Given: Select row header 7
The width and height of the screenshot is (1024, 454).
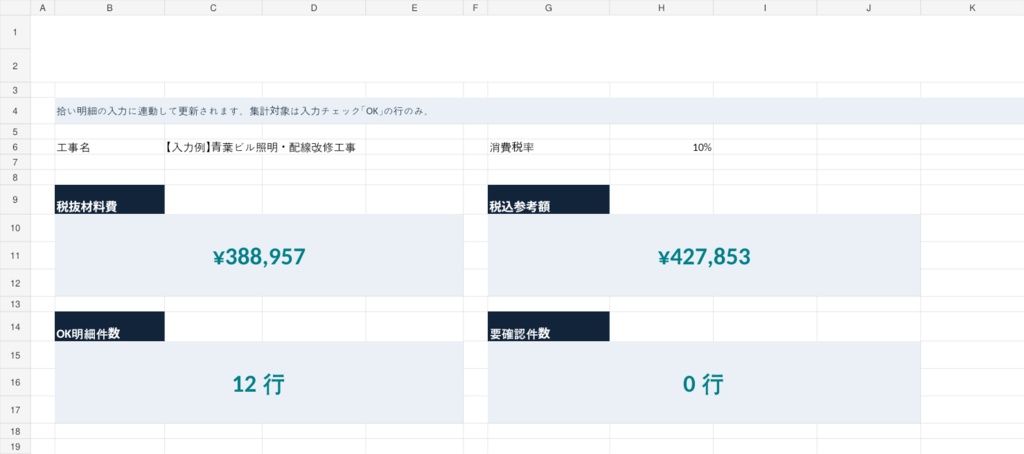Looking at the screenshot, I should pyautogui.click(x=16, y=162).
